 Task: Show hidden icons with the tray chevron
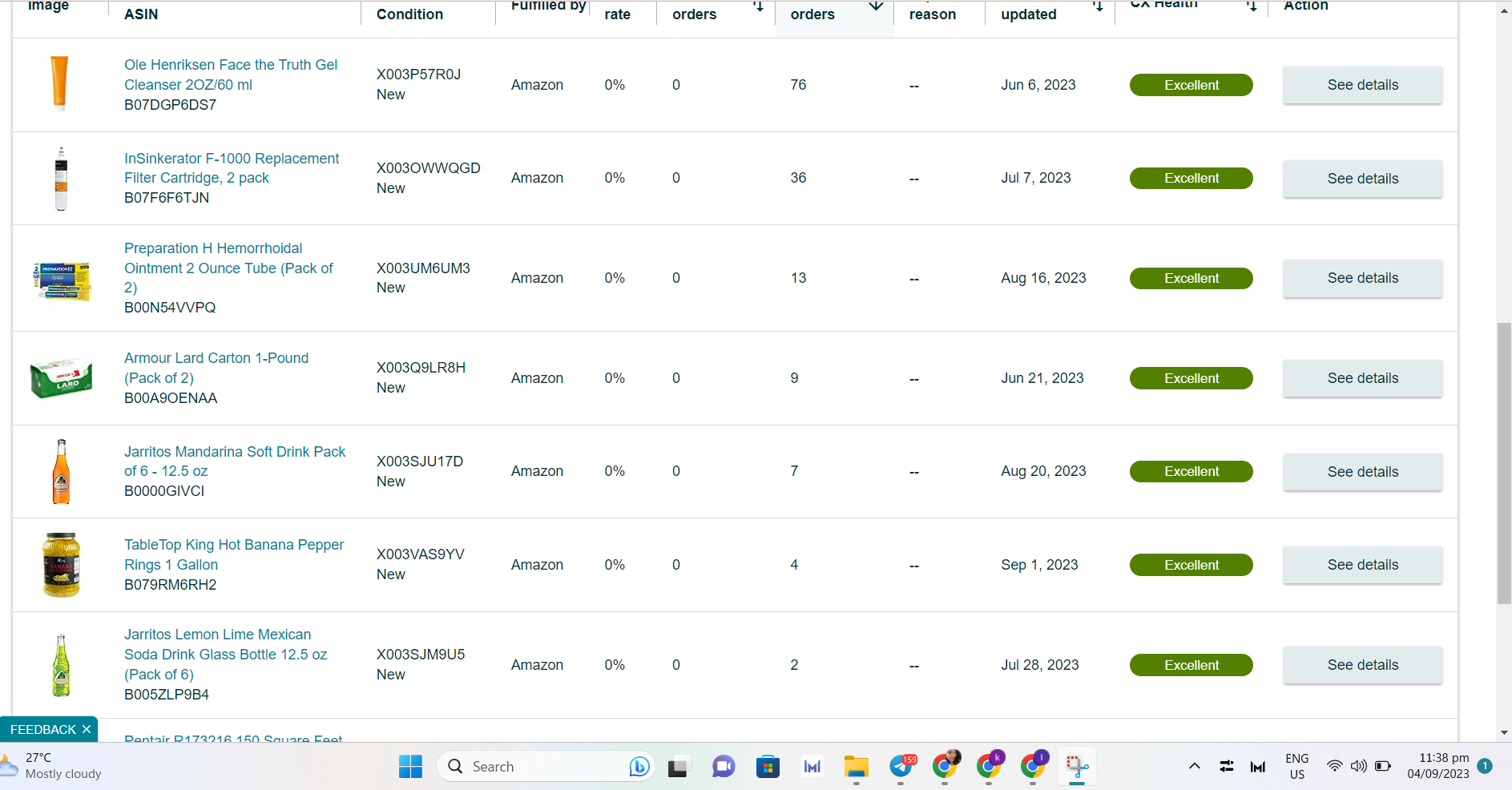1194,767
